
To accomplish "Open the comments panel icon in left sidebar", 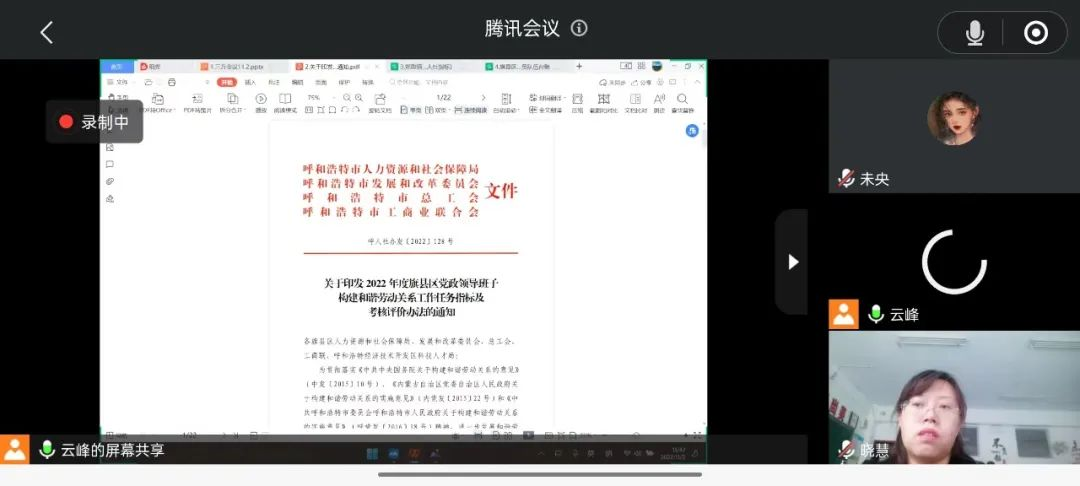I will pyautogui.click(x=110, y=164).
